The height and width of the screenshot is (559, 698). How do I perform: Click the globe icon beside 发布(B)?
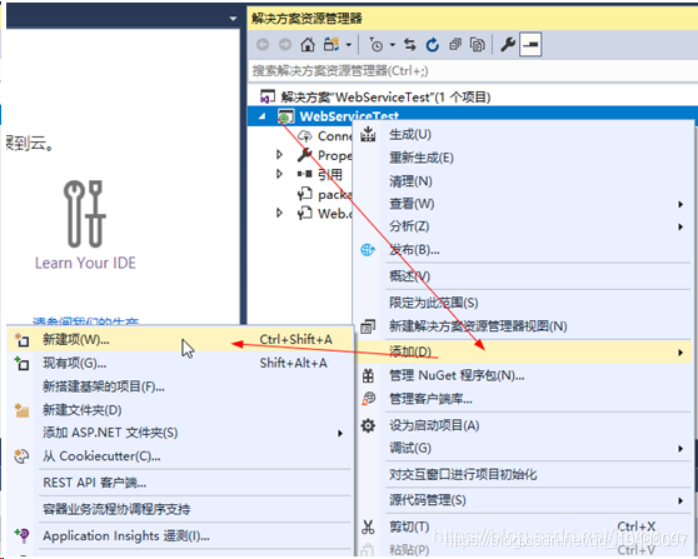(x=368, y=250)
